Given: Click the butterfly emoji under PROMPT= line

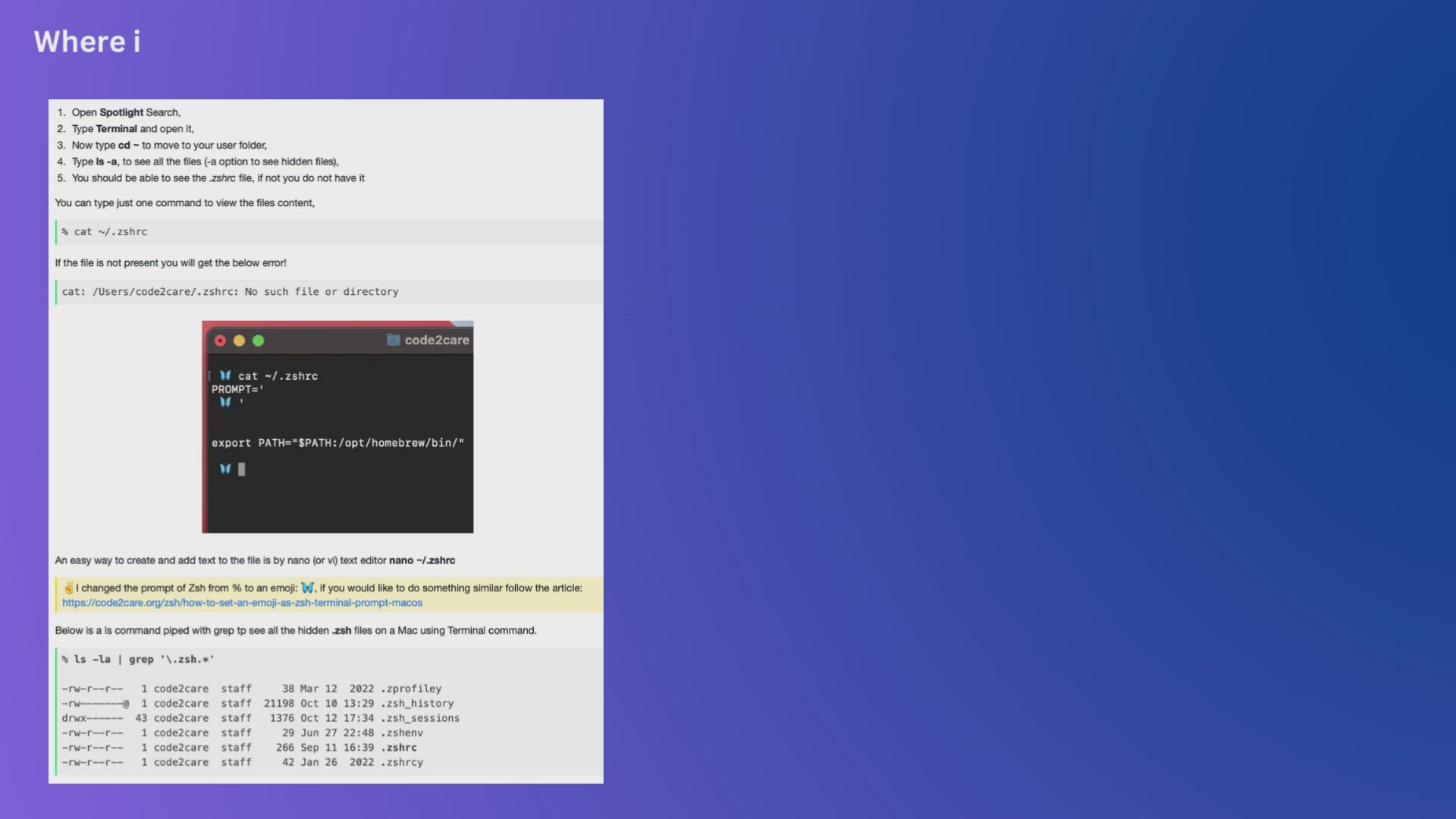Looking at the screenshot, I should point(225,402).
